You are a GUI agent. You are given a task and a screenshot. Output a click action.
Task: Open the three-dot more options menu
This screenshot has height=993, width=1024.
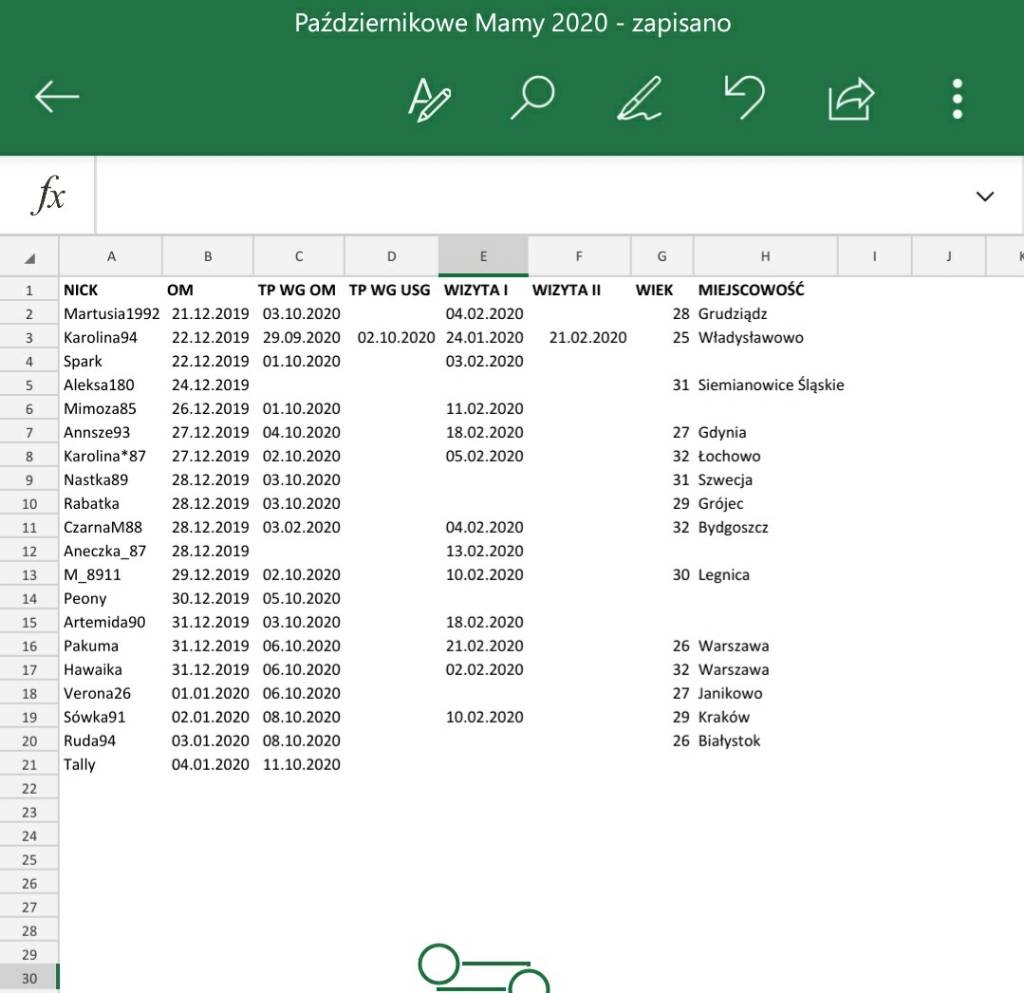(957, 99)
